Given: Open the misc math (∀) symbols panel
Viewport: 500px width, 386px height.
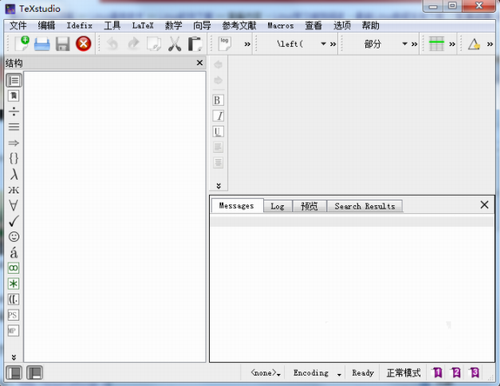Looking at the screenshot, I should [x=14, y=205].
